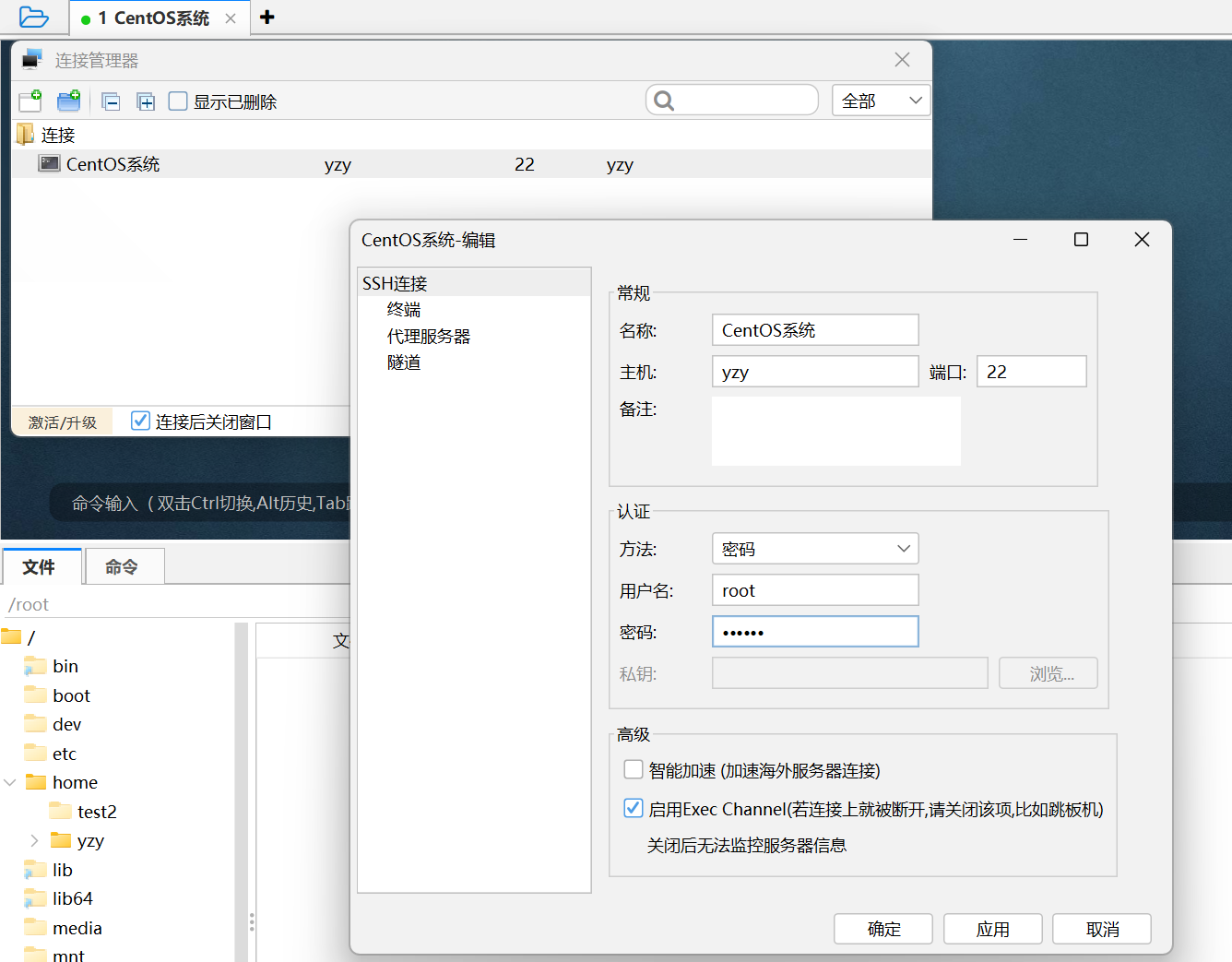Open the 终端 settings page

click(x=404, y=309)
